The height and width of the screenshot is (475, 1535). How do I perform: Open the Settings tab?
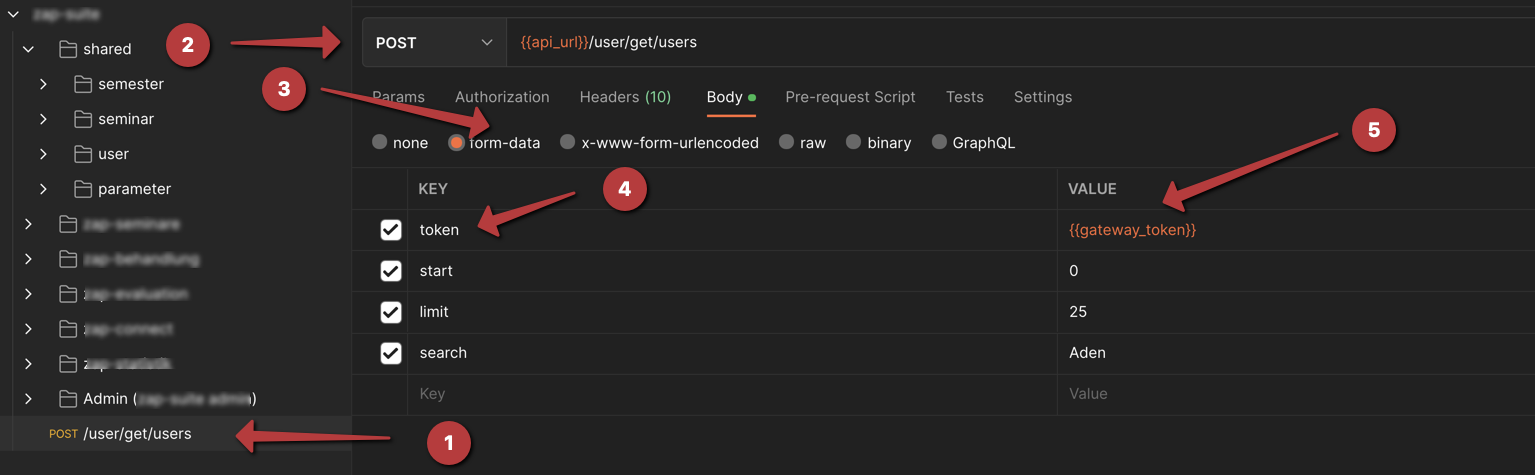1043,97
